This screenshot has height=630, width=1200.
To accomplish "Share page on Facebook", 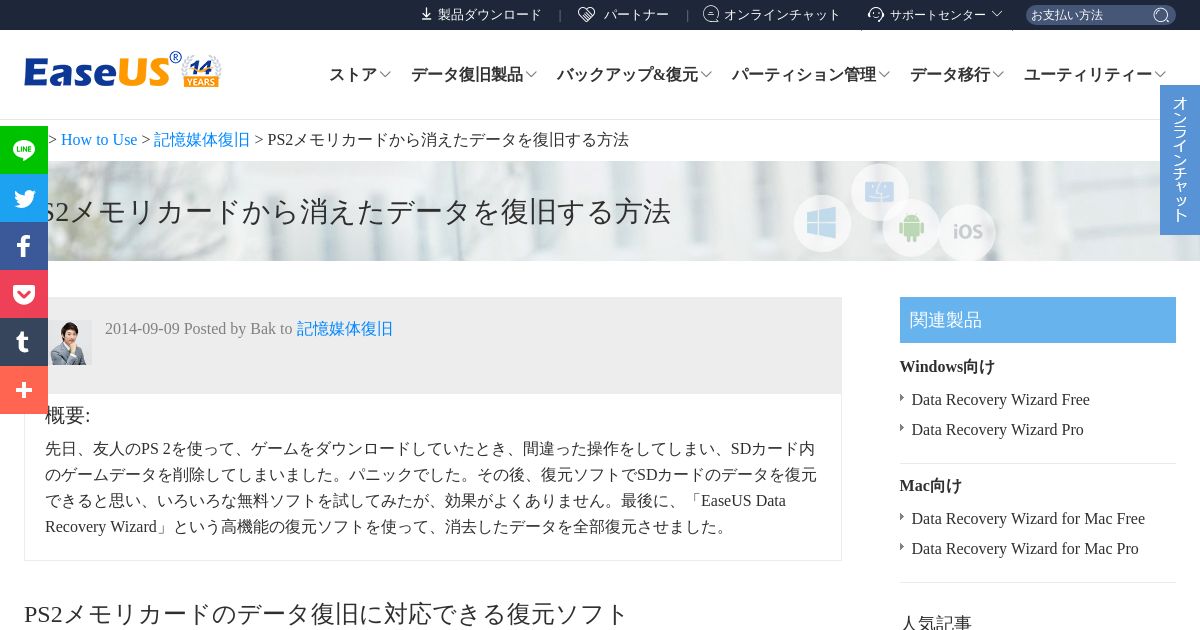I will point(24,246).
